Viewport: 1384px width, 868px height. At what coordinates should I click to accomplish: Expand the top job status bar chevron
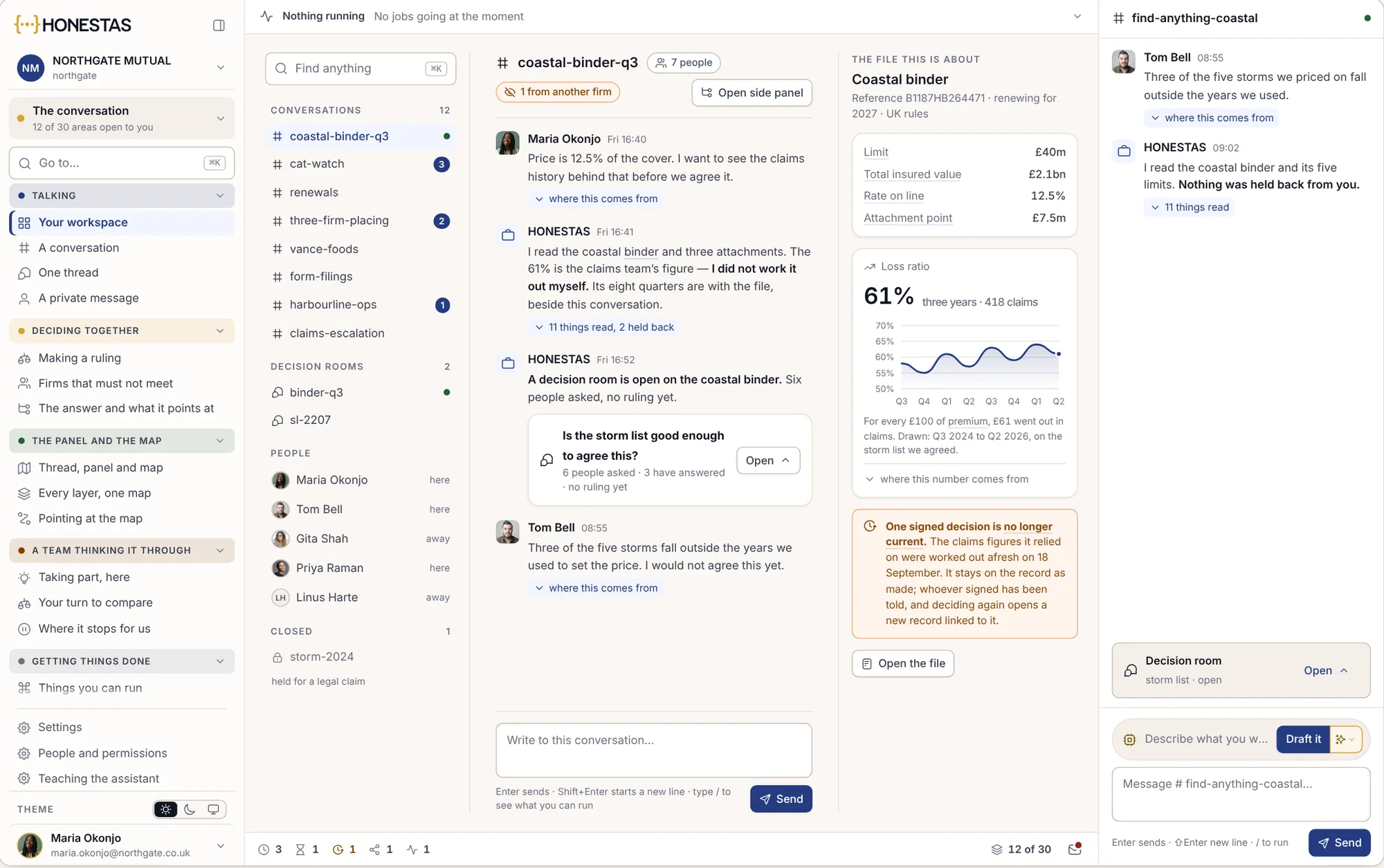point(1077,17)
